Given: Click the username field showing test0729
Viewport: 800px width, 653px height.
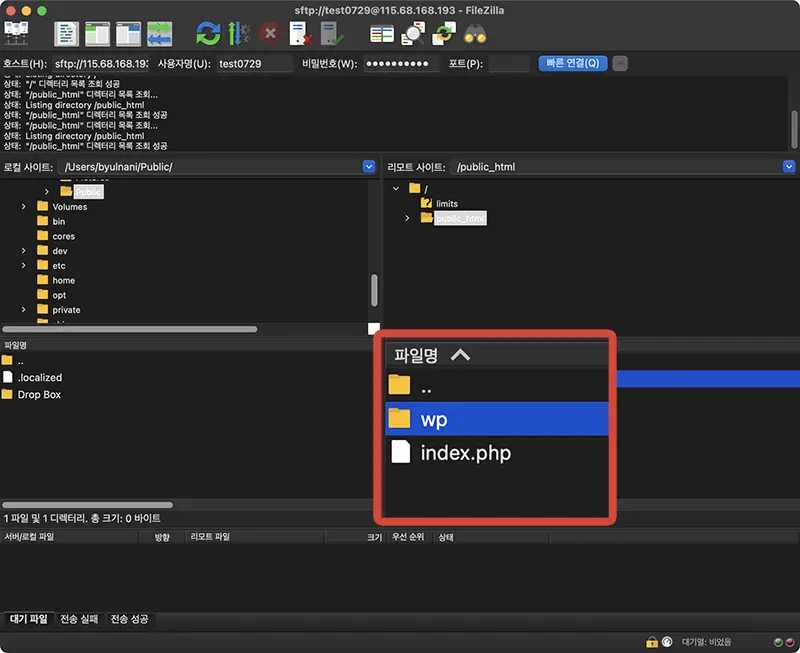Looking at the screenshot, I should 255,64.
